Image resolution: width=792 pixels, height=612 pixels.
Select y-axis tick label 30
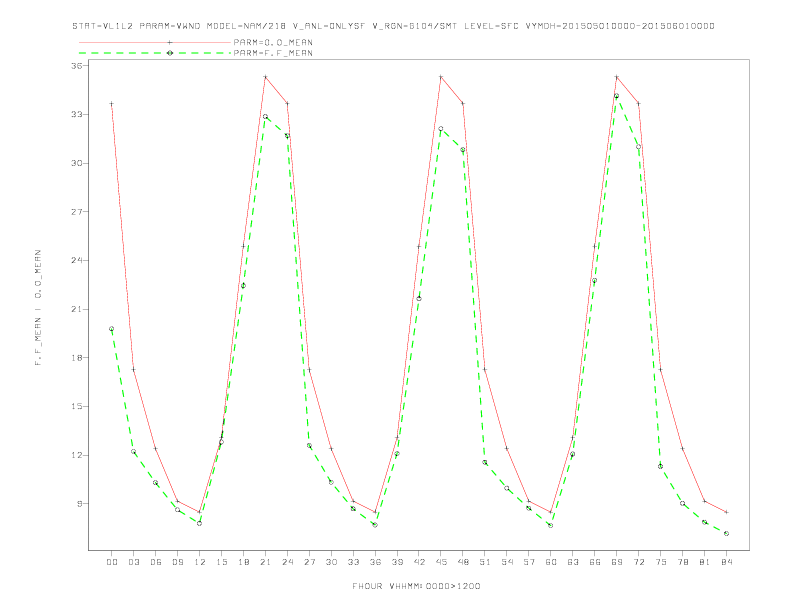(77, 163)
